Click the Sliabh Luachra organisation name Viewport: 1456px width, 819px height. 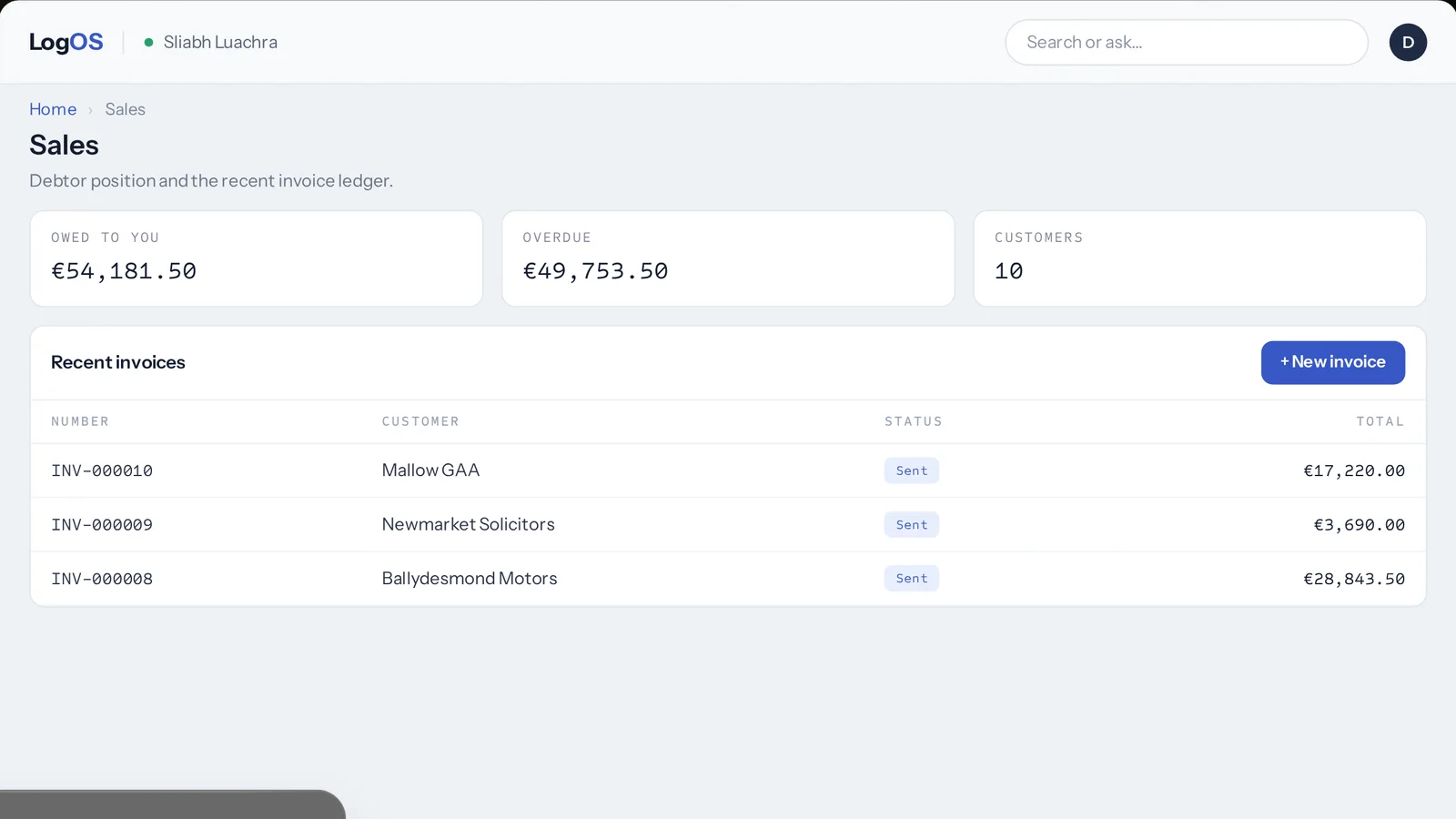click(220, 42)
